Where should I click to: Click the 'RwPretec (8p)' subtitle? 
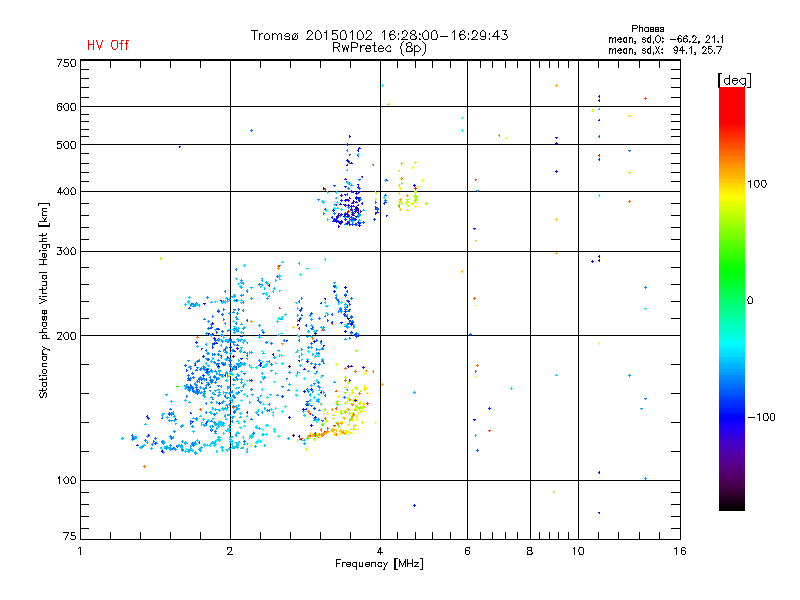coord(379,48)
